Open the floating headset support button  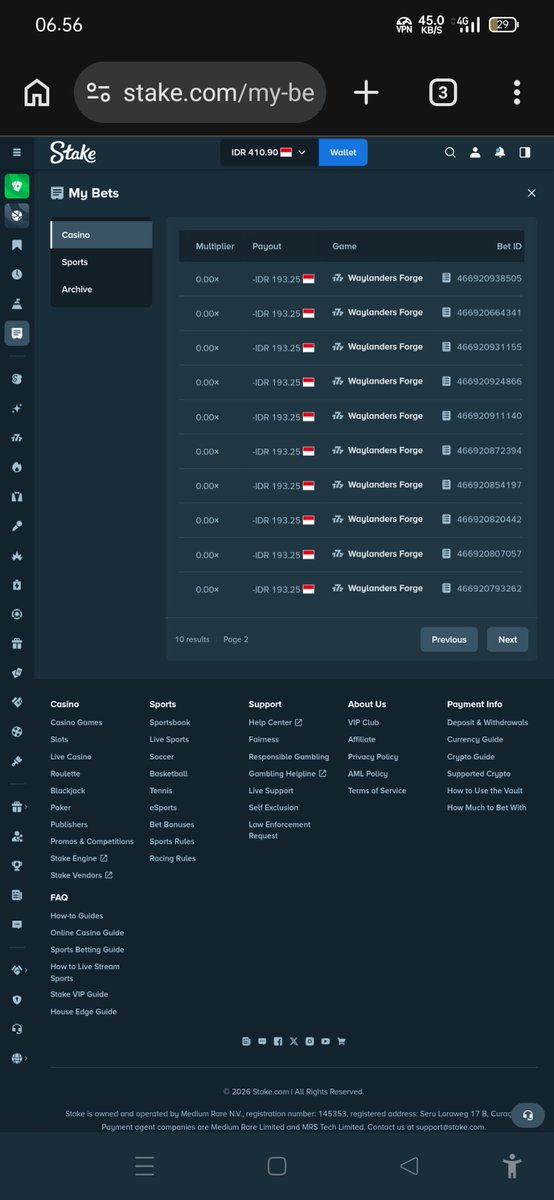(527, 1115)
